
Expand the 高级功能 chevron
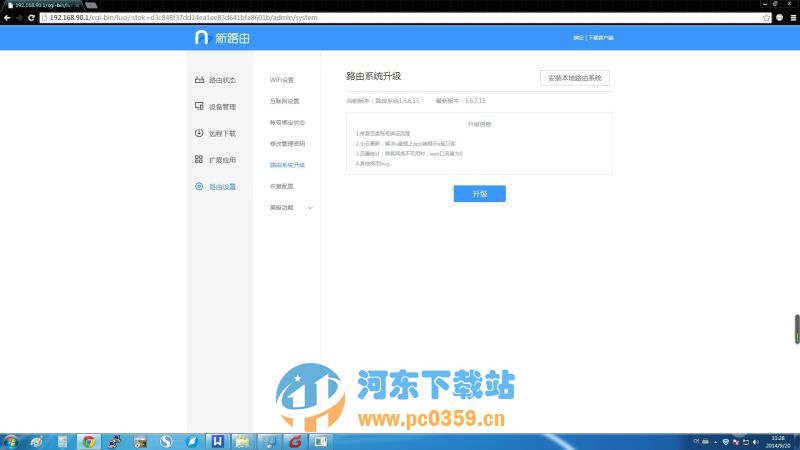tap(310, 208)
